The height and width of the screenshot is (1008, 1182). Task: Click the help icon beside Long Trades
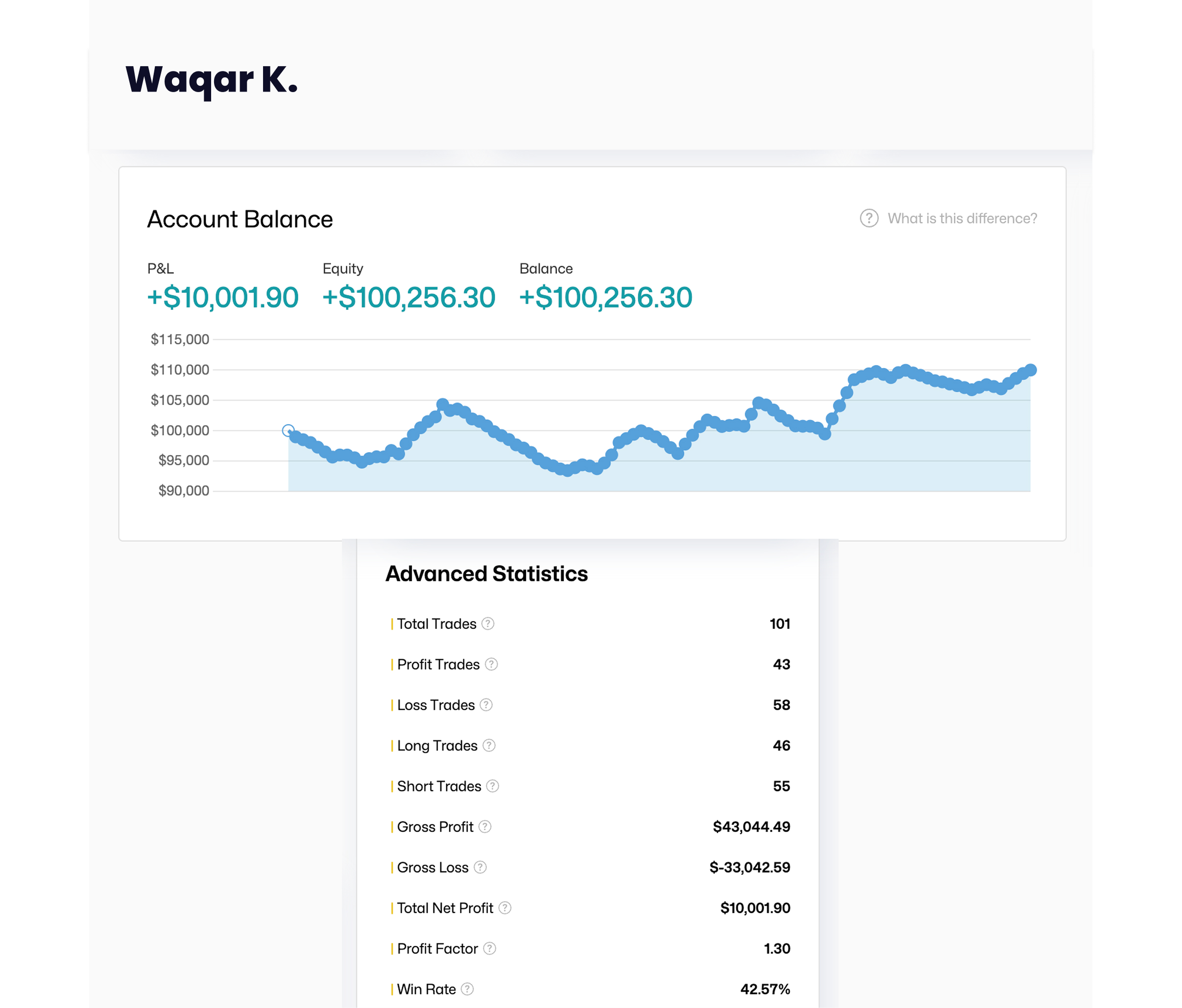(489, 745)
